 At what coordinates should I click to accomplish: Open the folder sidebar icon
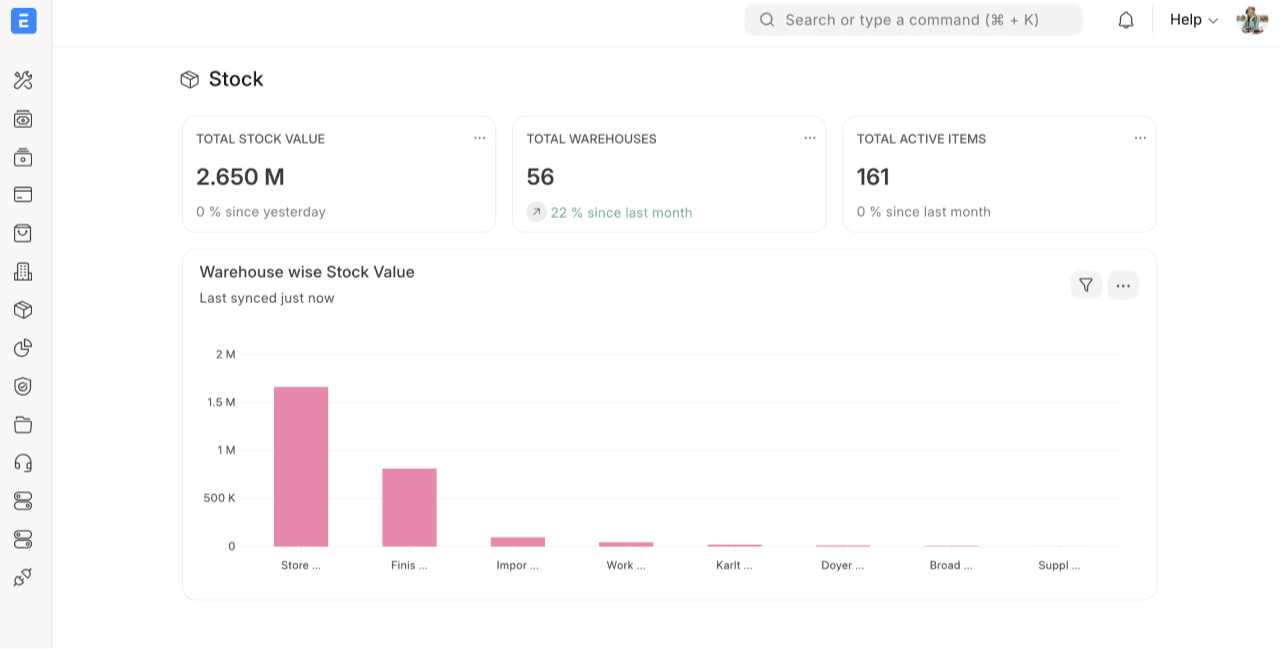(x=23, y=425)
